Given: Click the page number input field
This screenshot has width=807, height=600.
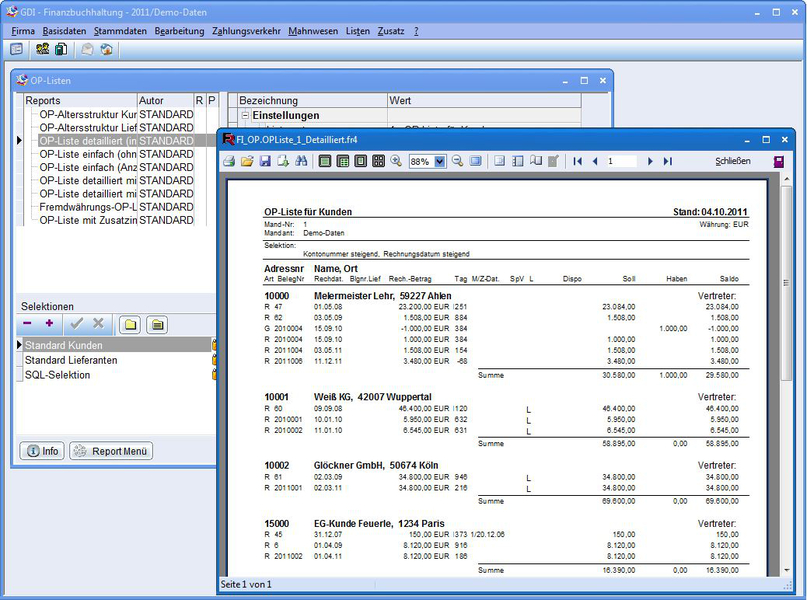Looking at the screenshot, I should (621, 161).
